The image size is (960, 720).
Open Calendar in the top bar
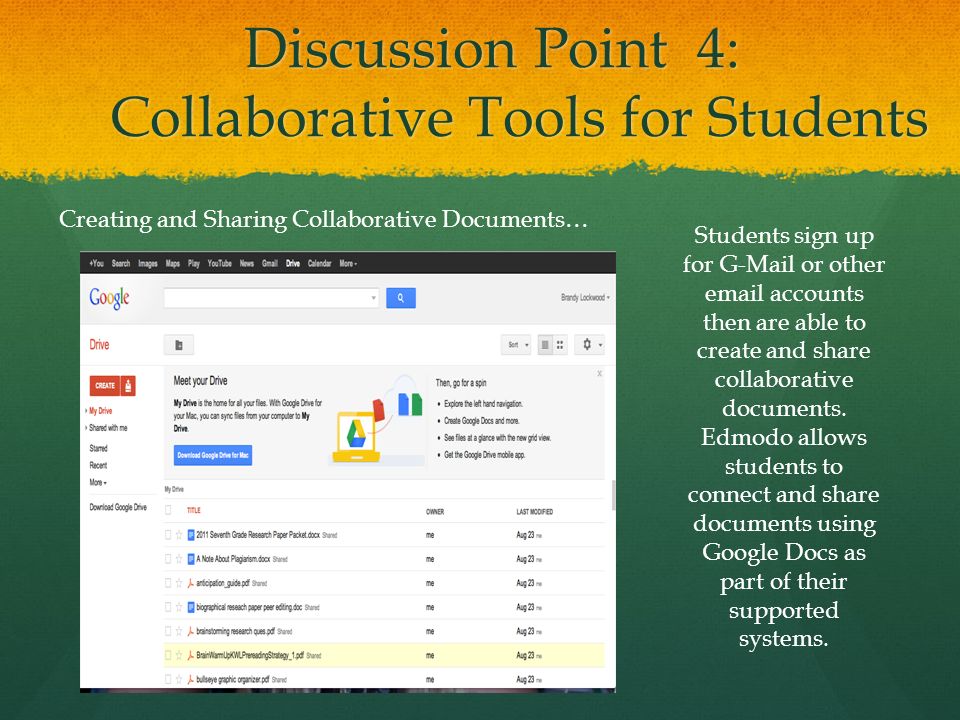click(x=319, y=264)
